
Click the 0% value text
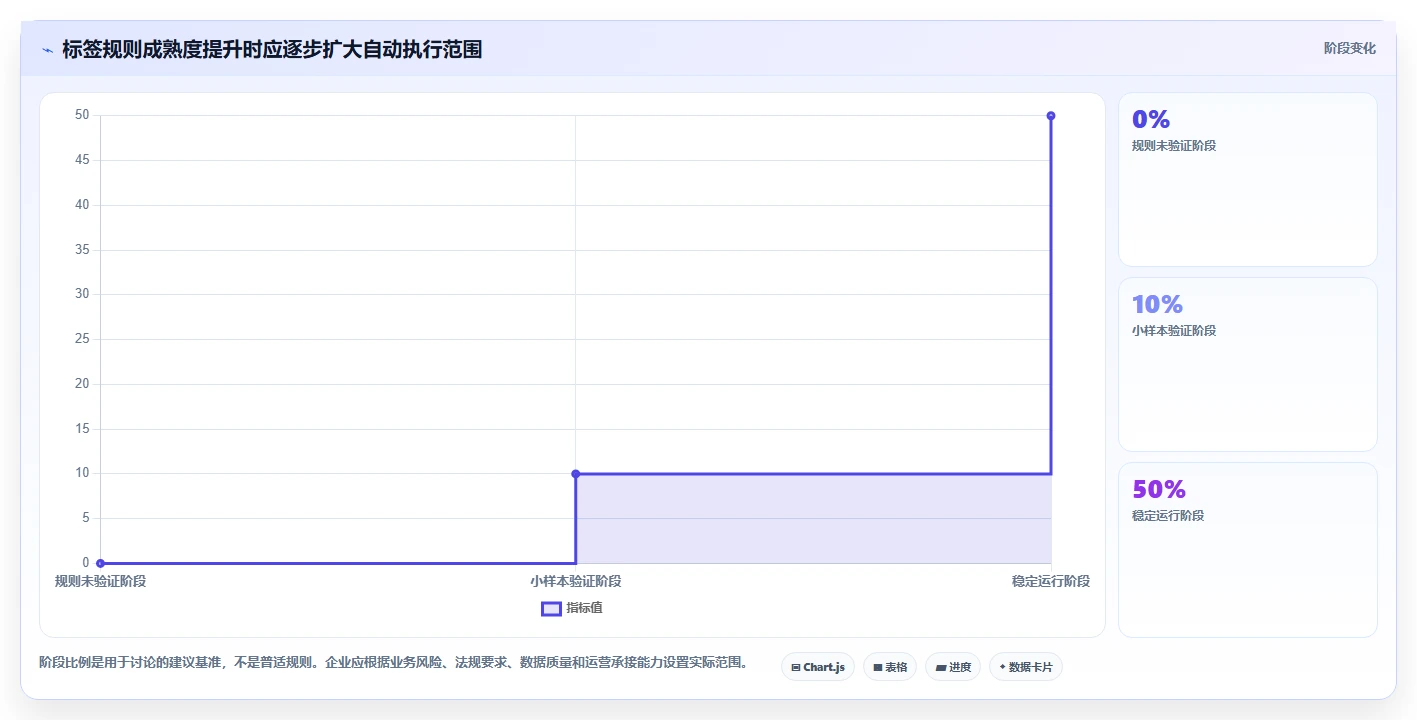(x=1151, y=119)
